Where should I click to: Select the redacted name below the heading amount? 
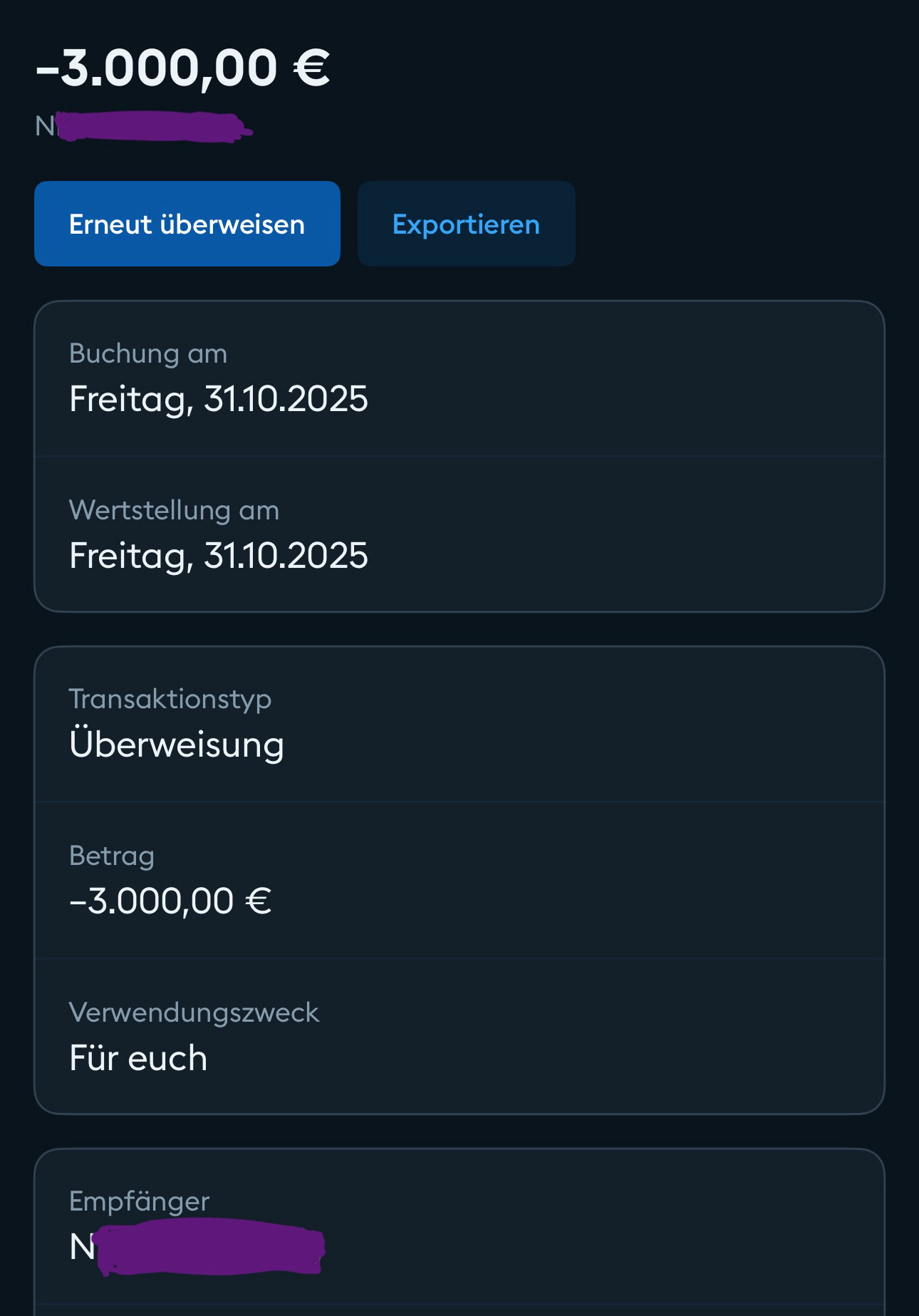[144, 127]
